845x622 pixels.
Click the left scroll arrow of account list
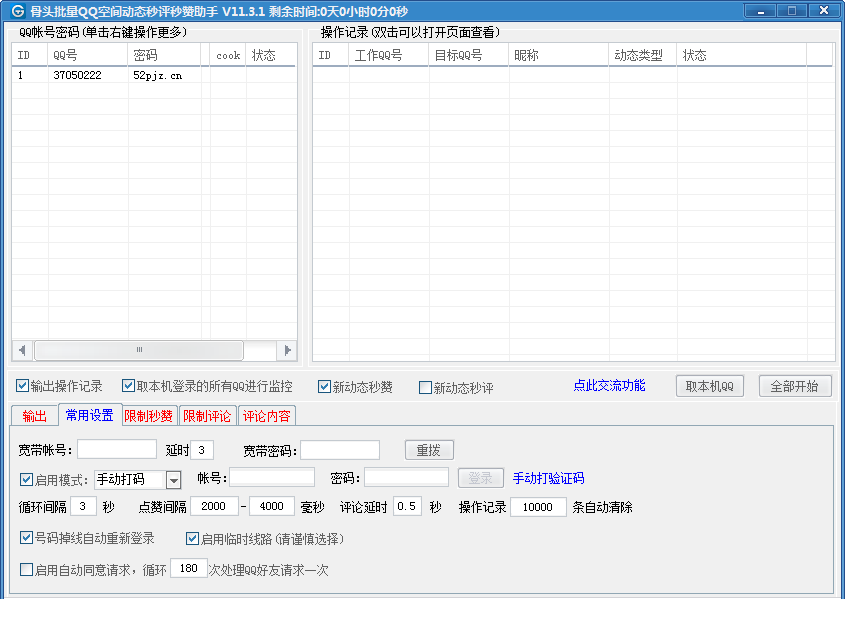click(22, 350)
